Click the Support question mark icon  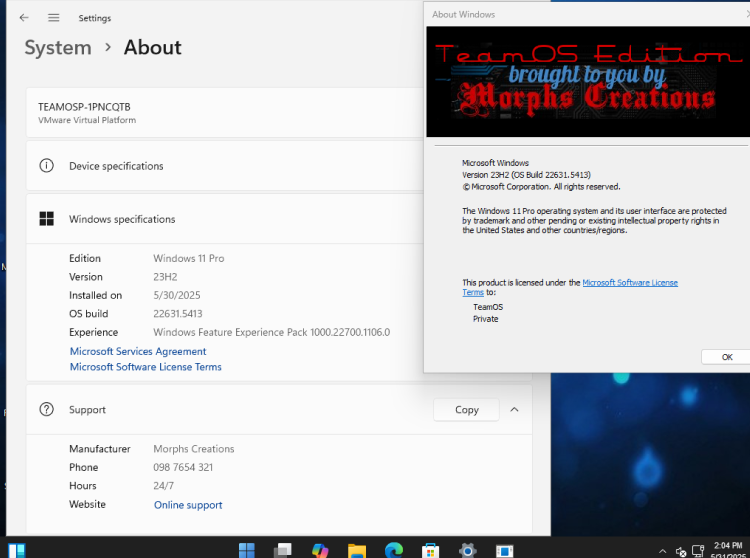[x=46, y=410]
